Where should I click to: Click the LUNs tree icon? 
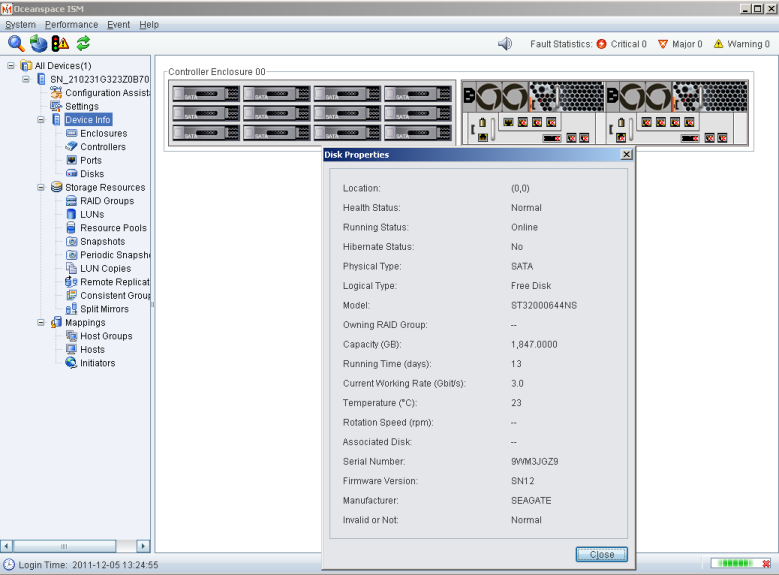click(72, 214)
